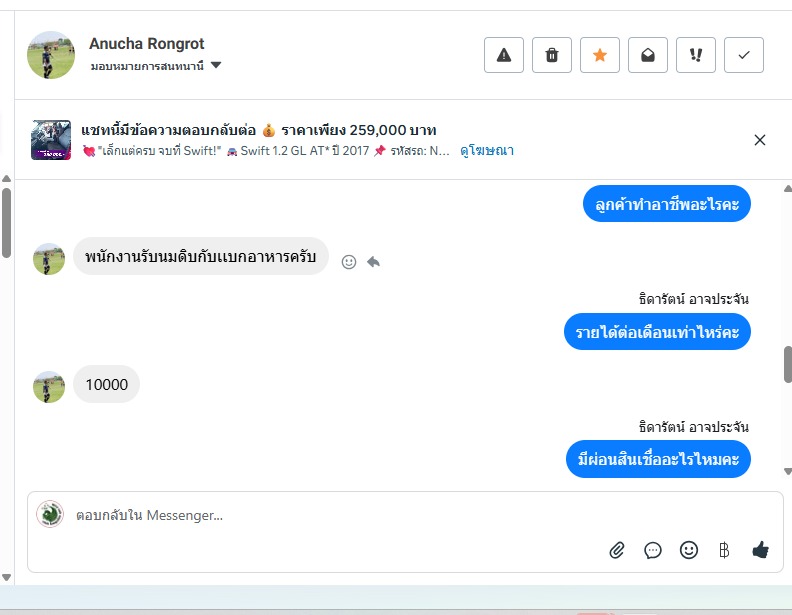Click the page avatar in reply box
The width and height of the screenshot is (792, 615).
point(50,514)
